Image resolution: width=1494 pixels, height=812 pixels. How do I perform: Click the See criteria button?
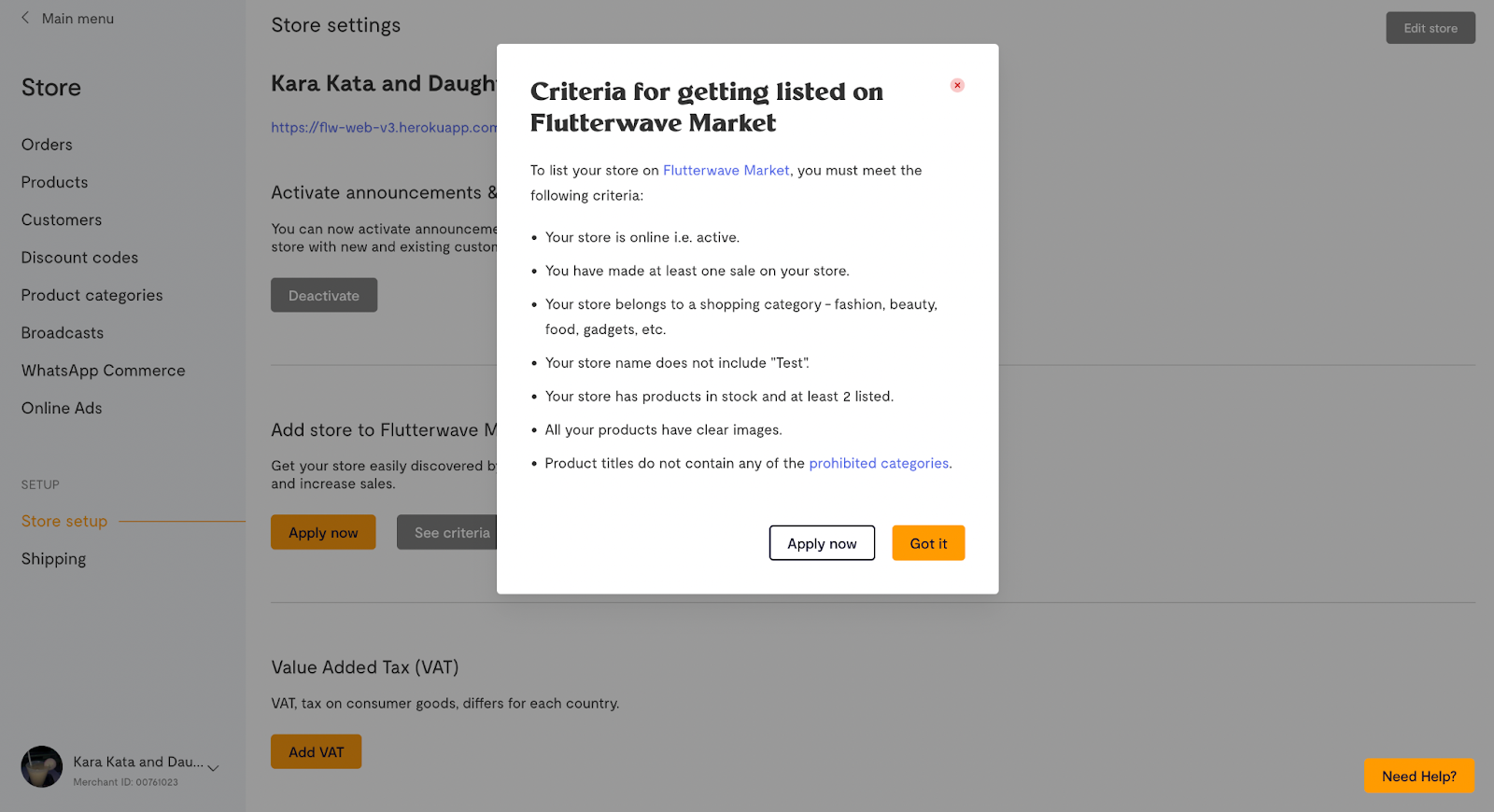coord(448,532)
